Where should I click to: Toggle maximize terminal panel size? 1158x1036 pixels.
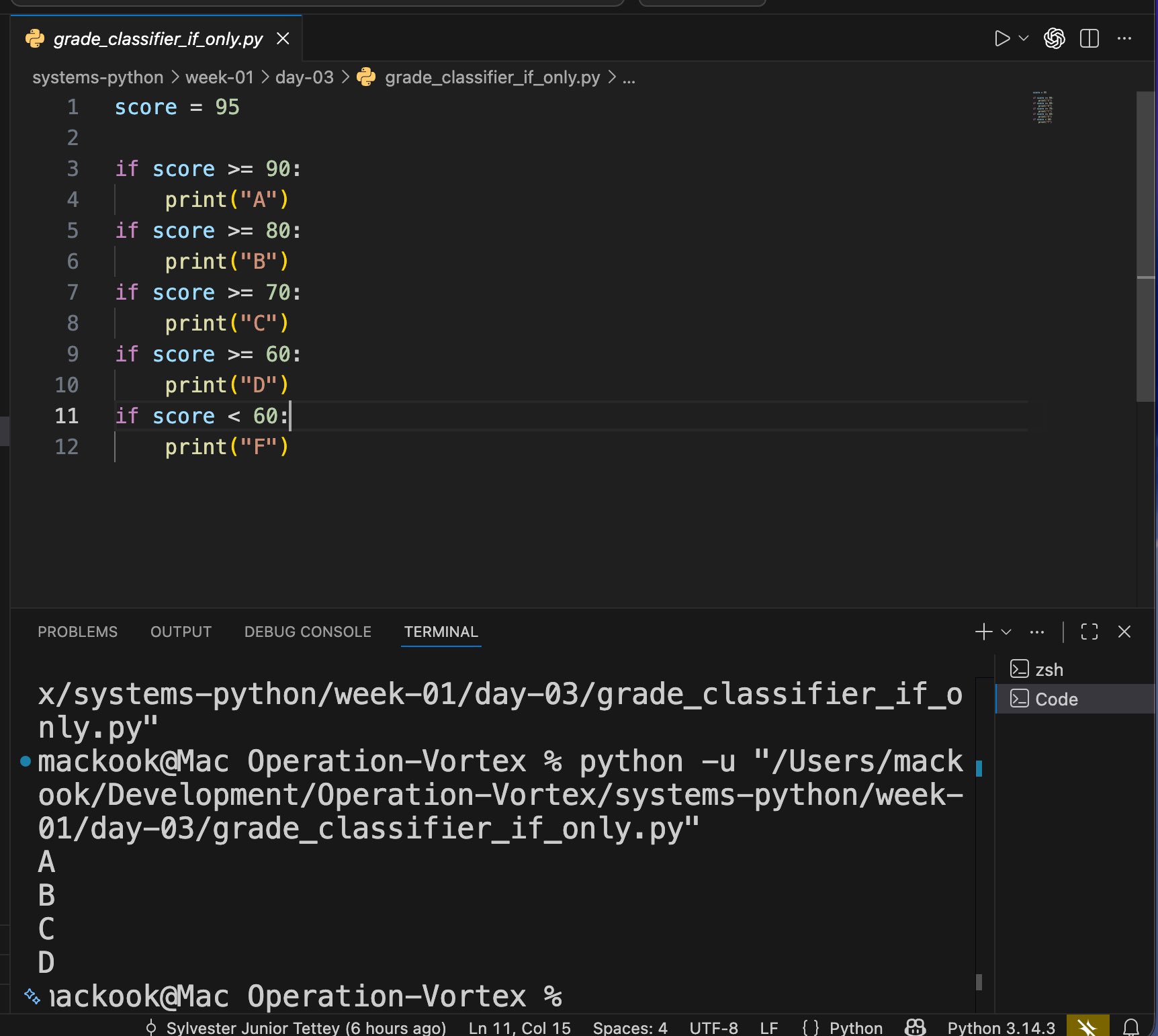coord(1089,632)
